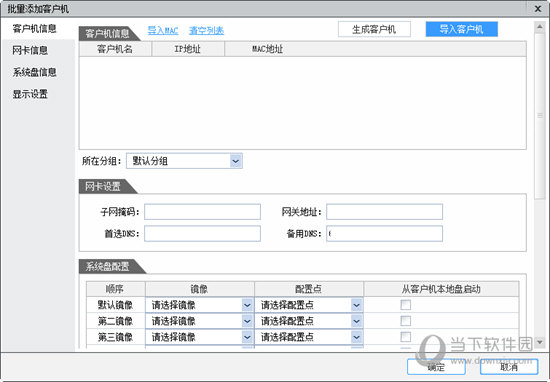Click the 导入MAC link
The width and height of the screenshot is (550, 382).
pos(163,31)
